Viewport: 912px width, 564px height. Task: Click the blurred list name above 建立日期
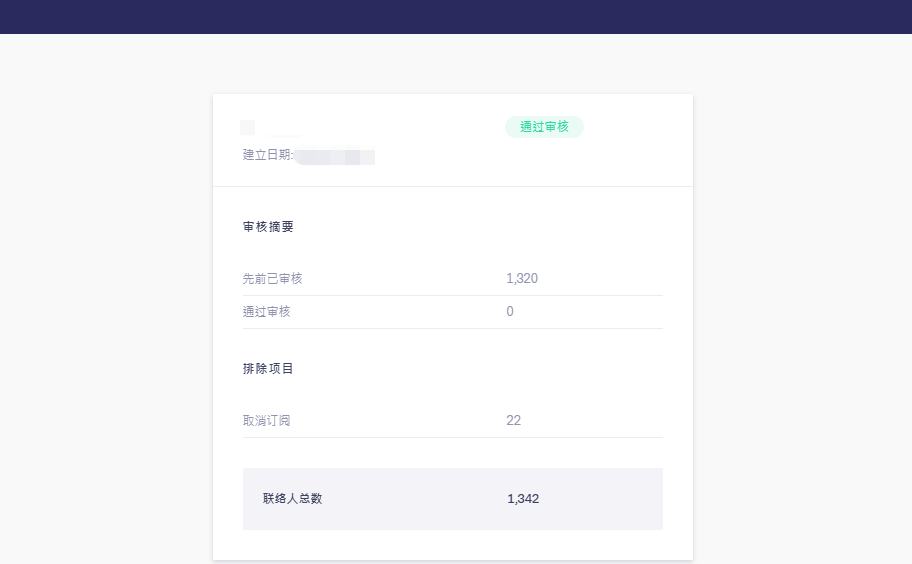pyautogui.click(x=272, y=128)
